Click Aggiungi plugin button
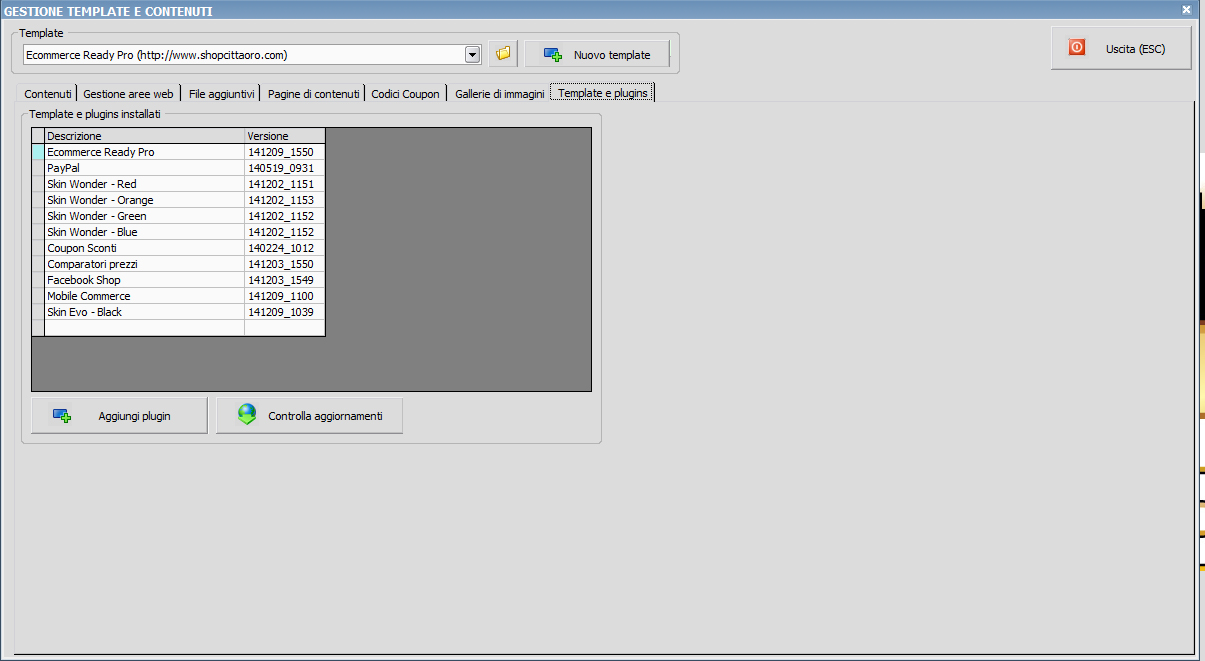Image resolution: width=1205 pixels, height=661 pixels. coord(119,415)
